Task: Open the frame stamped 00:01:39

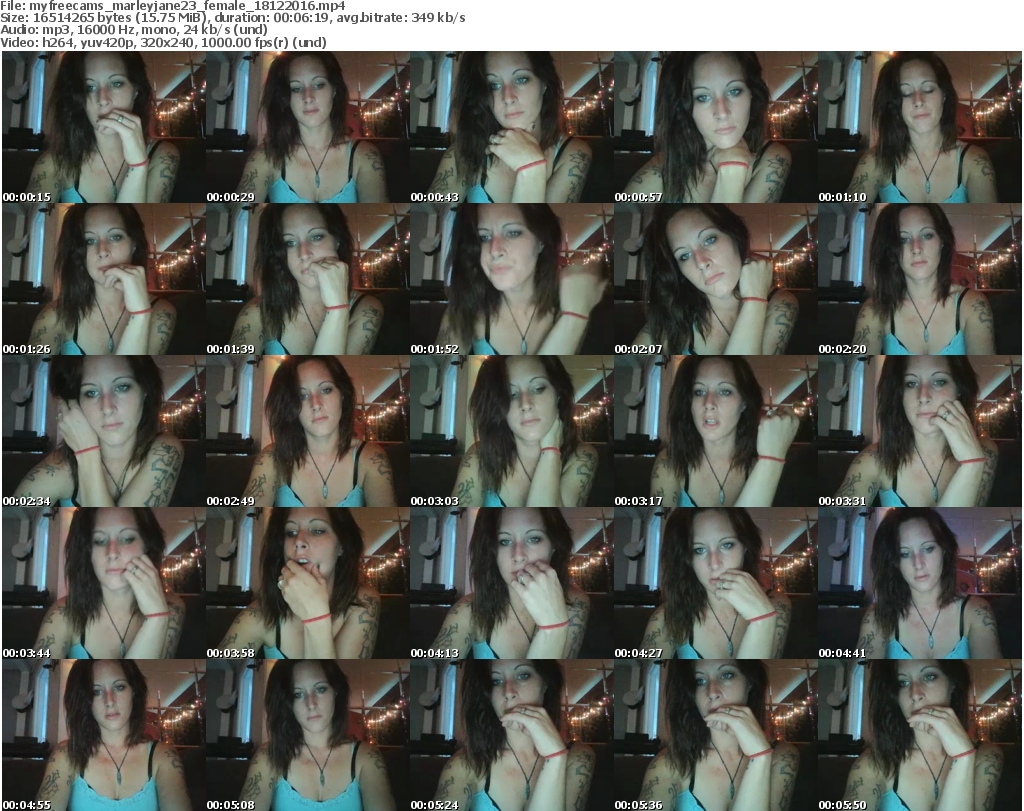Action: (x=308, y=279)
